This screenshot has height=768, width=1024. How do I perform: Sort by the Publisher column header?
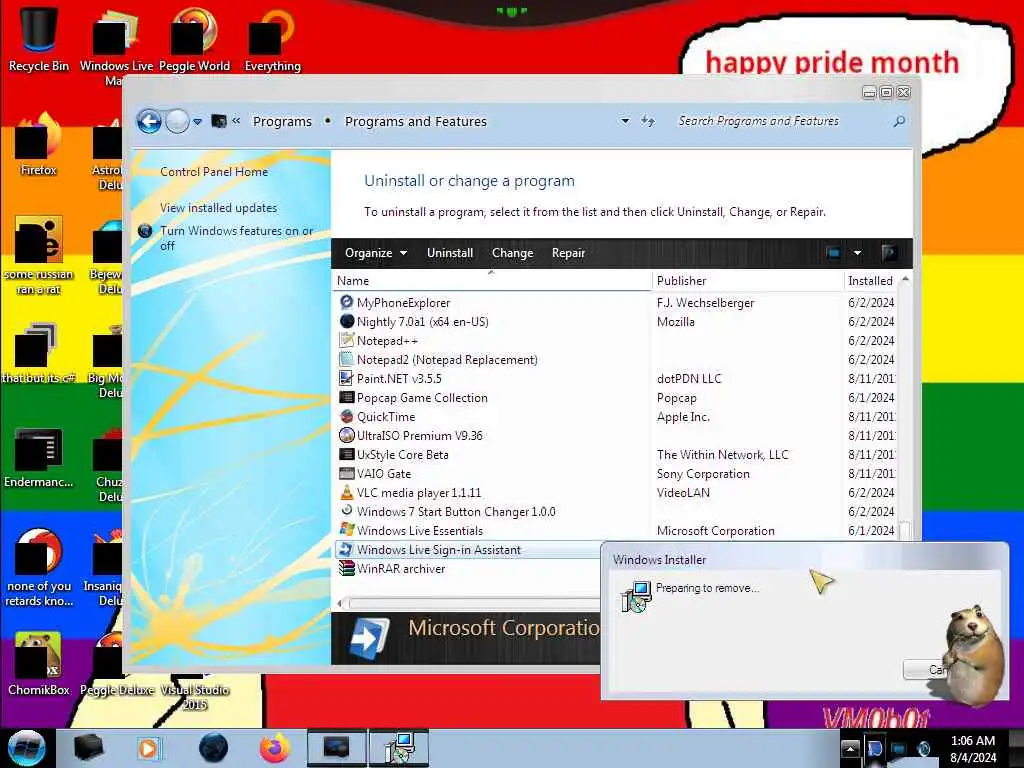(x=748, y=281)
